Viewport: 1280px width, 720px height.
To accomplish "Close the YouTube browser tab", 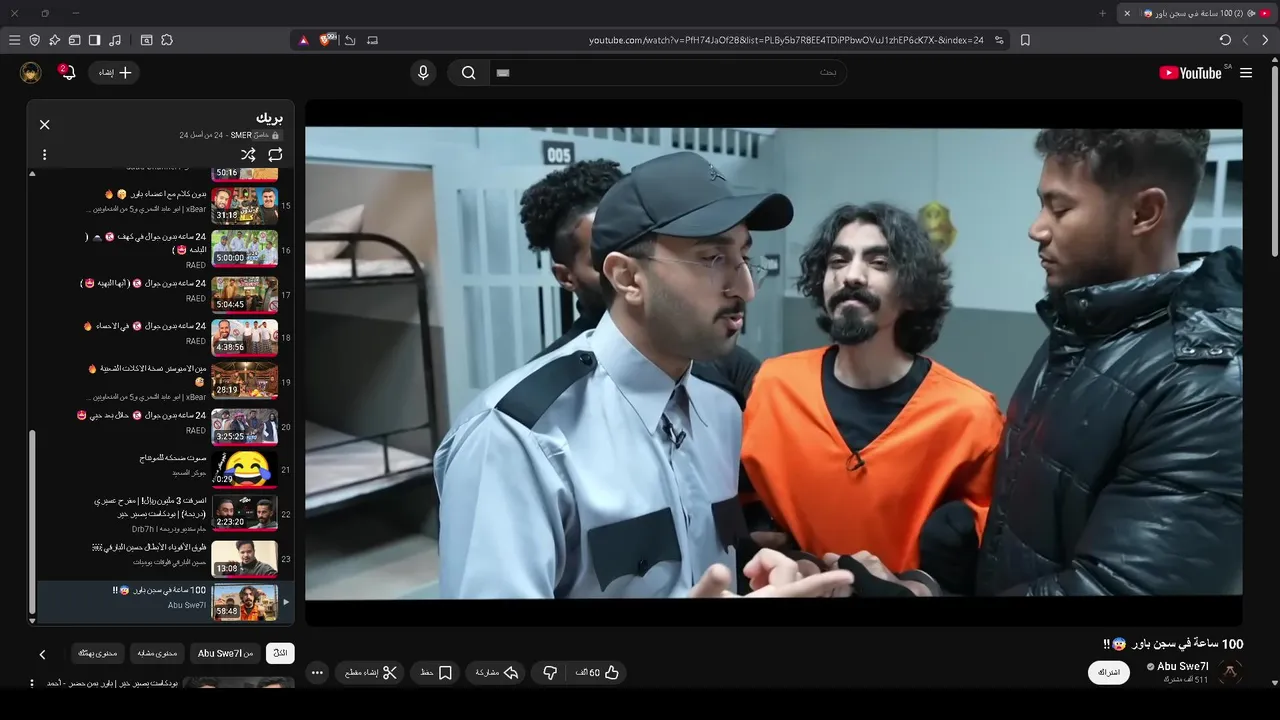I will (x=1127, y=13).
